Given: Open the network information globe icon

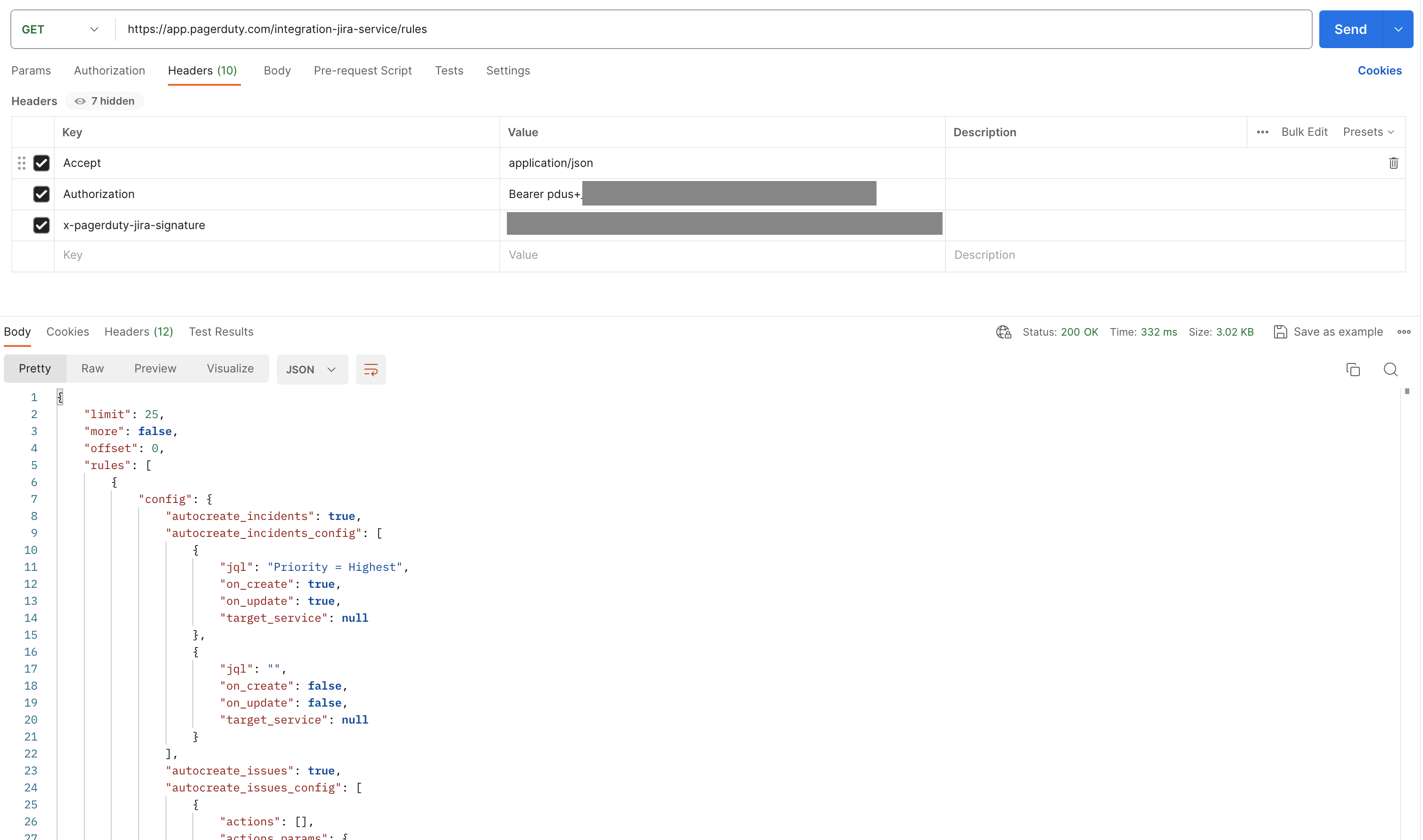Looking at the screenshot, I should (1003, 332).
